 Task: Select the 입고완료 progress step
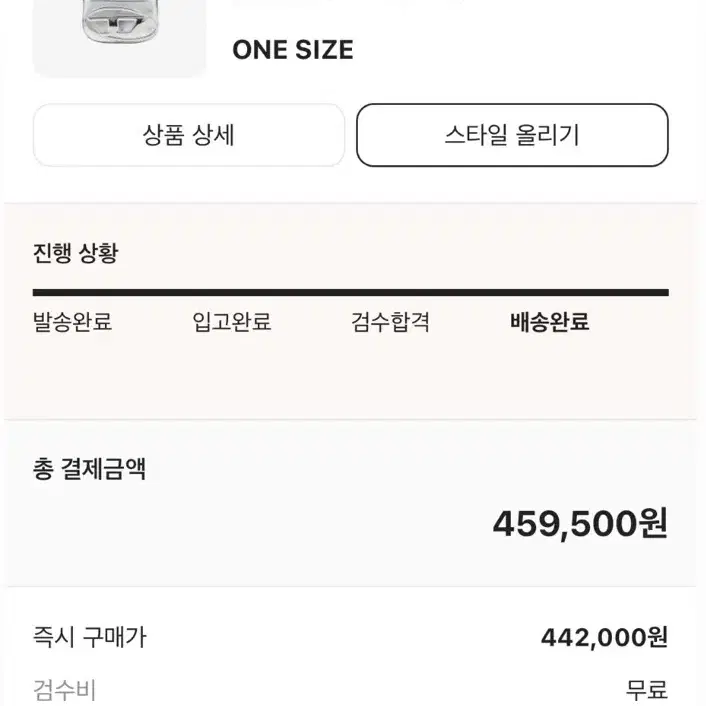coord(232,322)
